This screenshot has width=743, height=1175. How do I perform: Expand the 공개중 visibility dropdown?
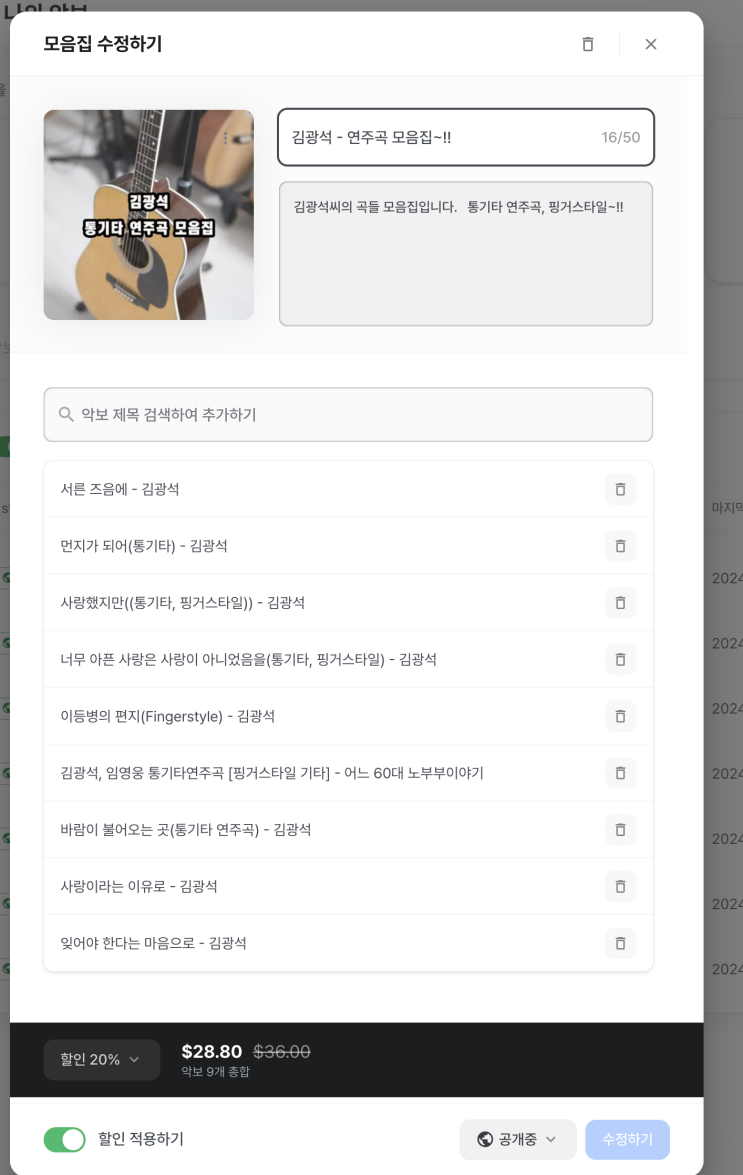pyautogui.click(x=518, y=1140)
